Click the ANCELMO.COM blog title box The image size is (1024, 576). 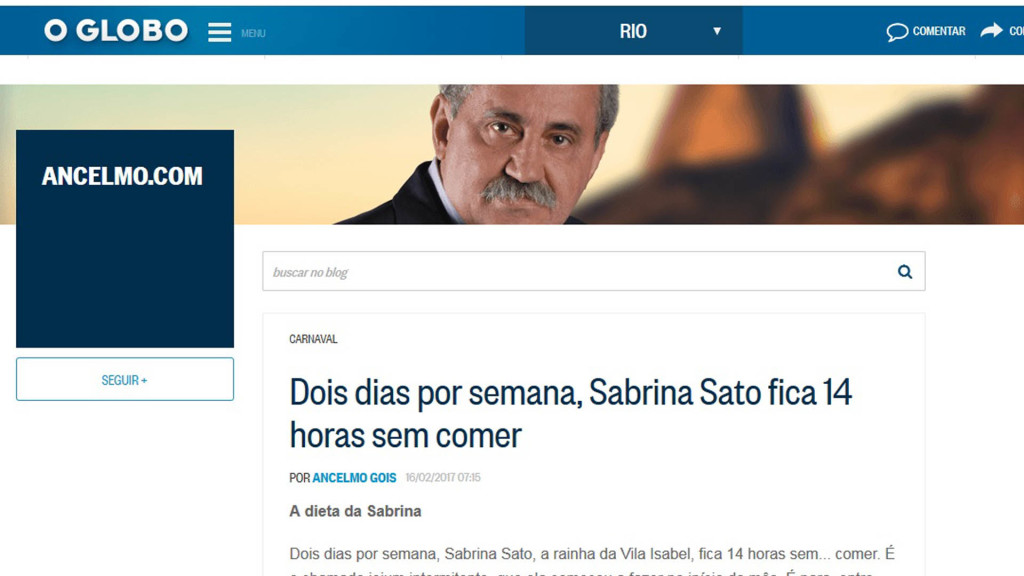pyautogui.click(x=125, y=238)
